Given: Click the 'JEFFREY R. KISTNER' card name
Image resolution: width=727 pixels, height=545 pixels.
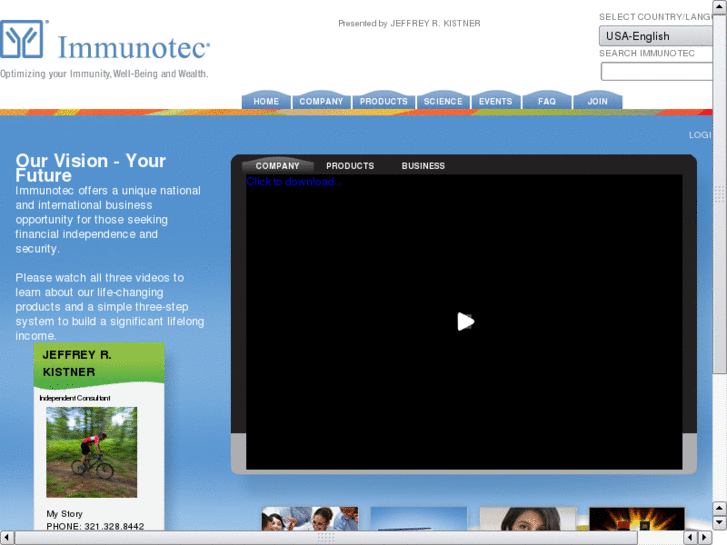Looking at the screenshot, I should 77,363.
